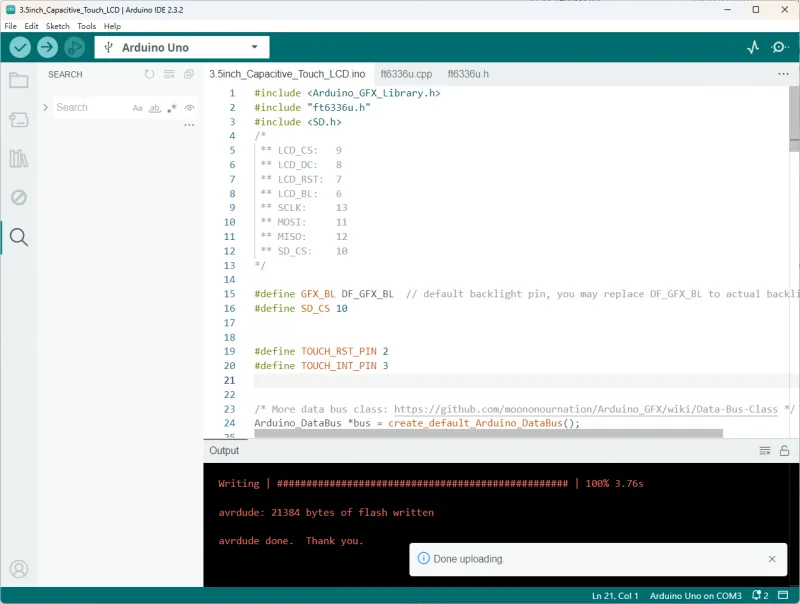Toggle output autoscroll lock icon
The width and height of the screenshot is (800, 604).
click(x=784, y=450)
